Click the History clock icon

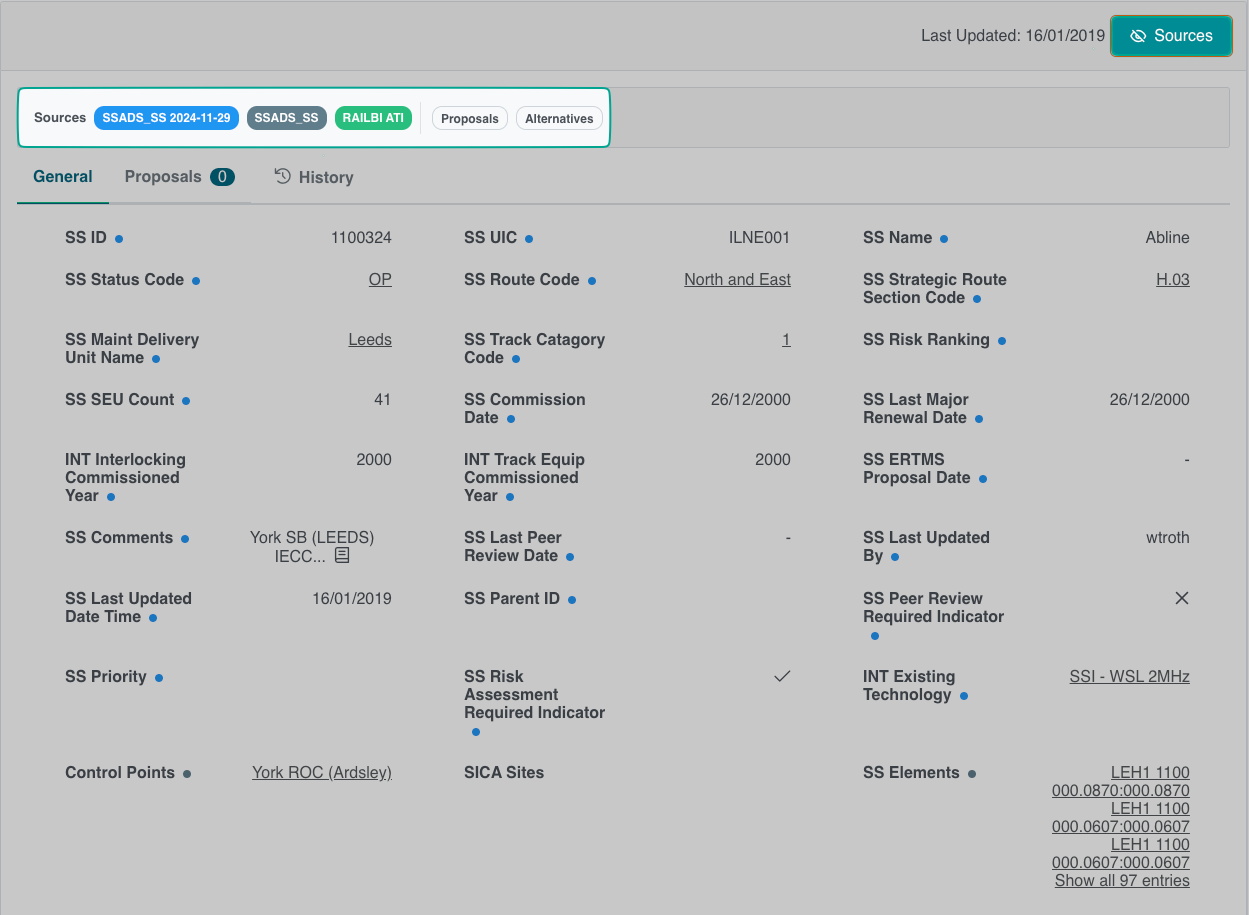[x=283, y=176]
